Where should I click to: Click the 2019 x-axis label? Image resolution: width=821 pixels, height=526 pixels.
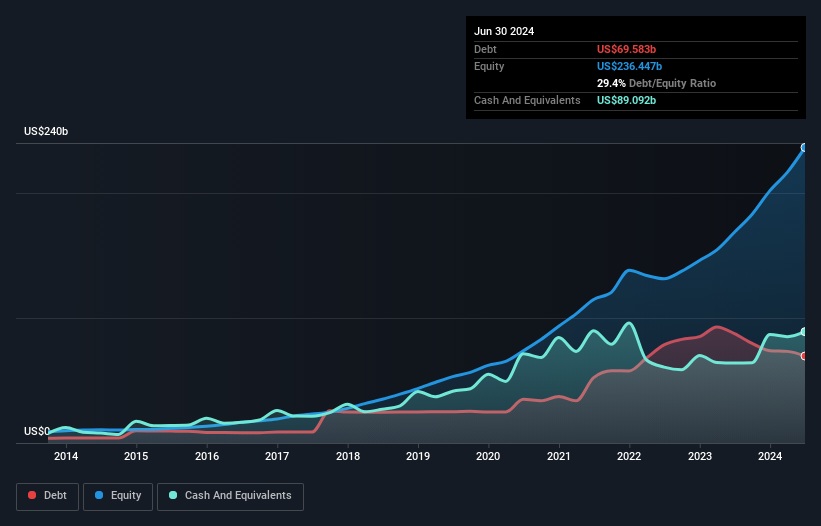(x=418, y=456)
